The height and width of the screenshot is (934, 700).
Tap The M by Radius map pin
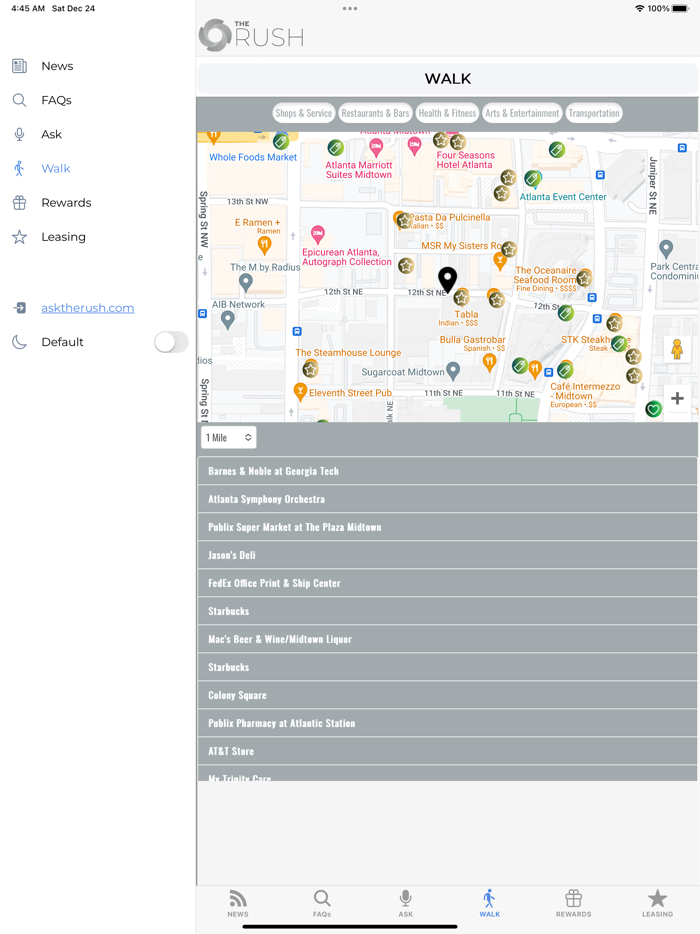coord(245,283)
